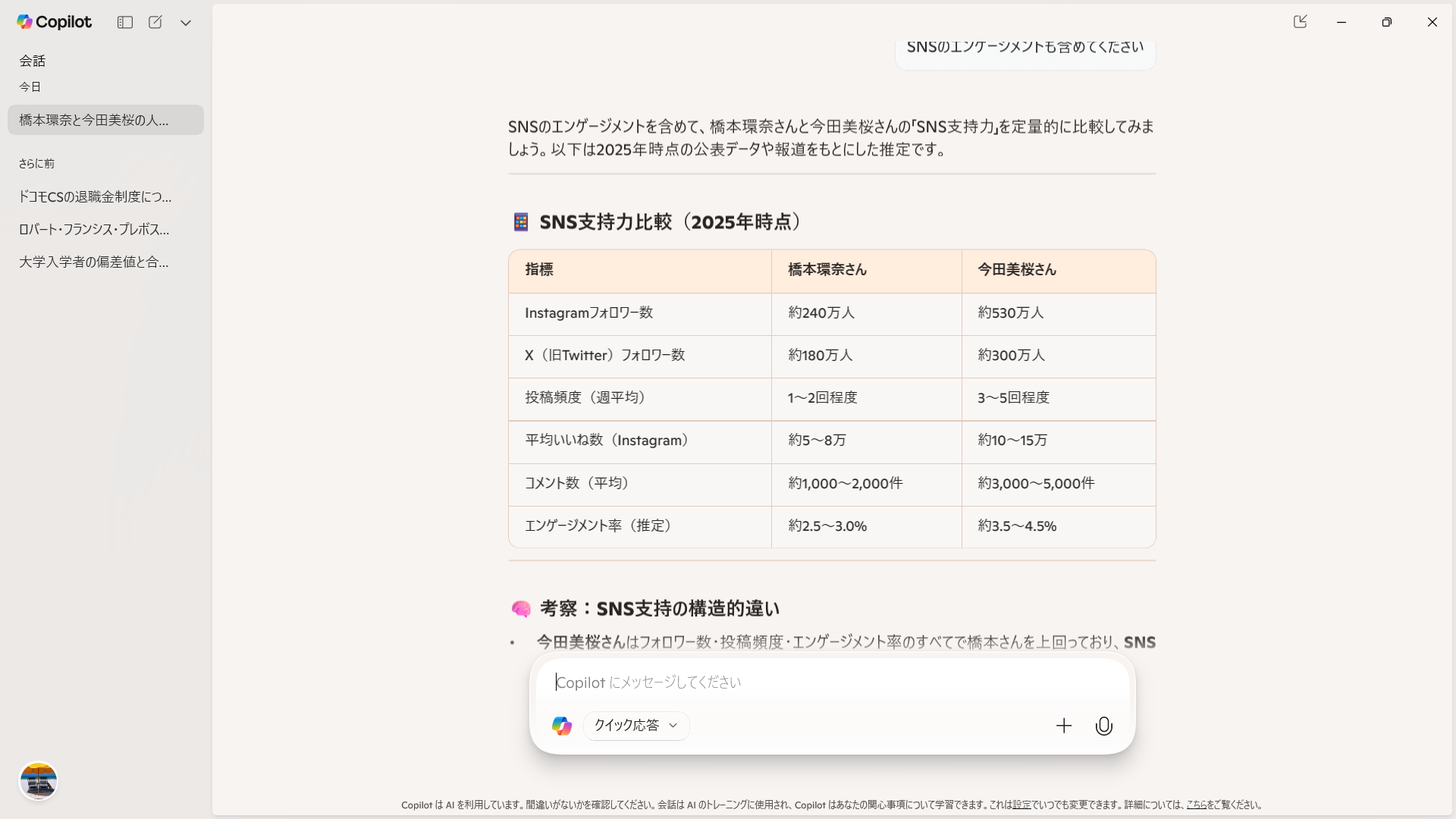The width and height of the screenshot is (1456, 819).
Task: Click the 約530万人 cell
Action: (1011, 312)
